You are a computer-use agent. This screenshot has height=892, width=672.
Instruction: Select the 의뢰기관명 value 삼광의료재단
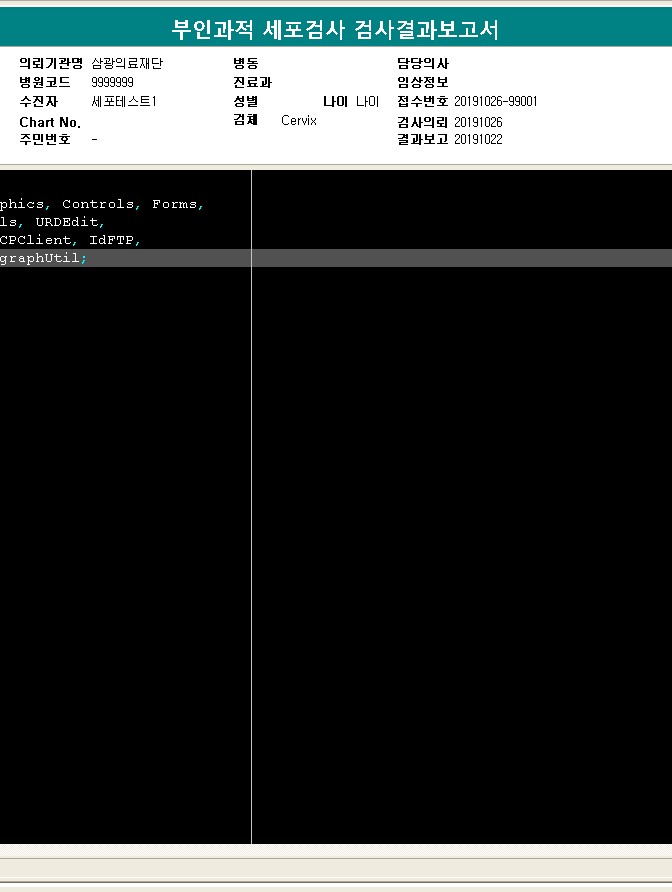(x=127, y=63)
